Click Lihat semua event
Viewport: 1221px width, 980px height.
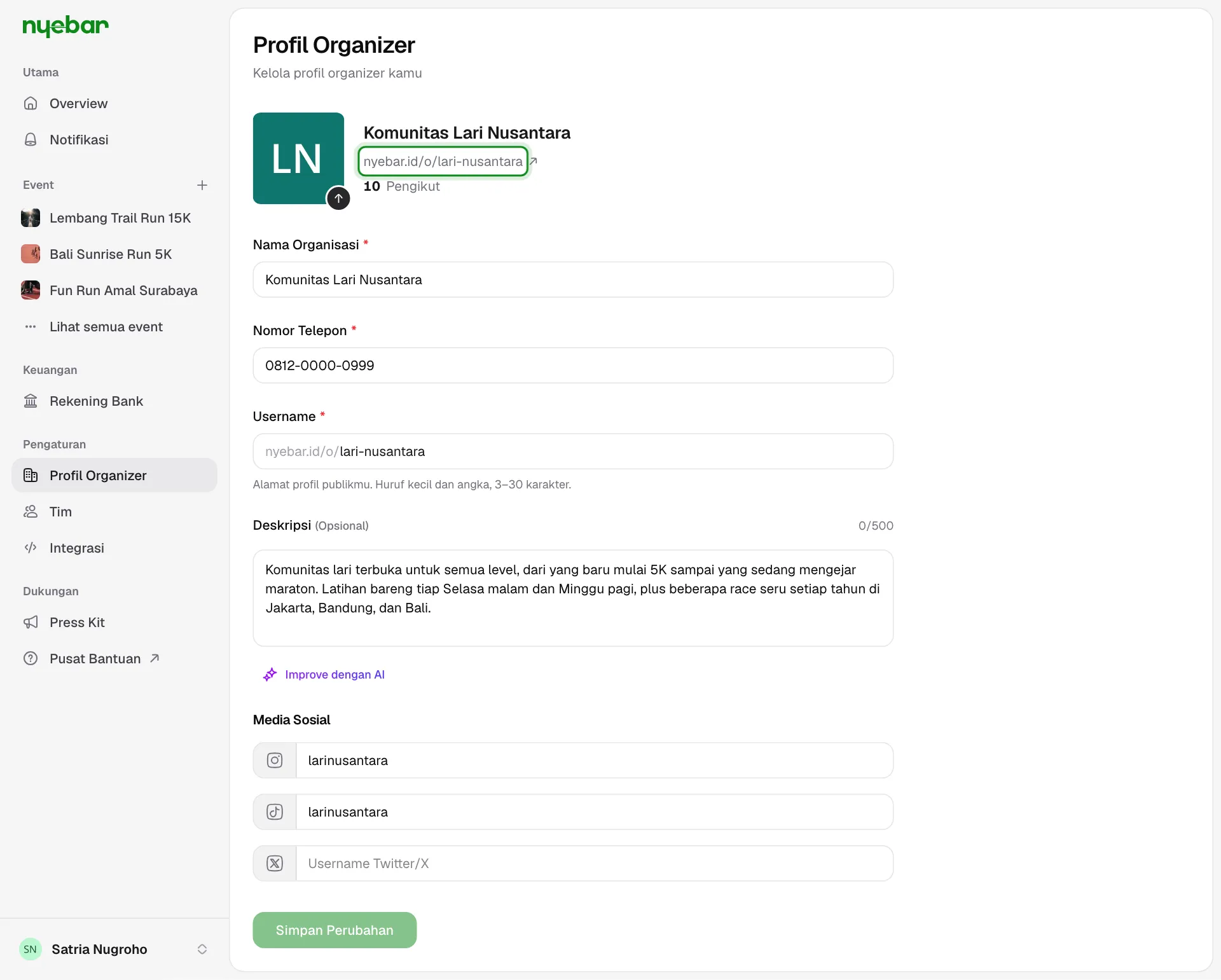point(114,327)
